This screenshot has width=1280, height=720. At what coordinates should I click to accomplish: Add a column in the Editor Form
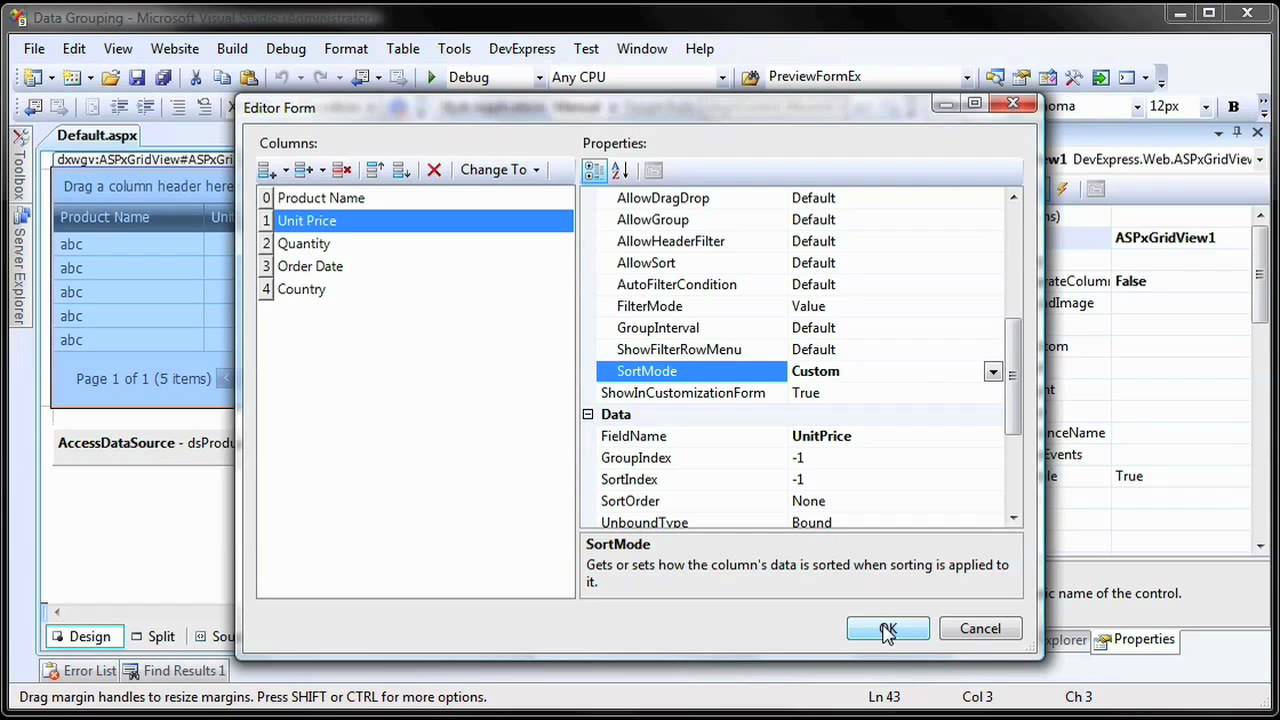click(x=267, y=170)
